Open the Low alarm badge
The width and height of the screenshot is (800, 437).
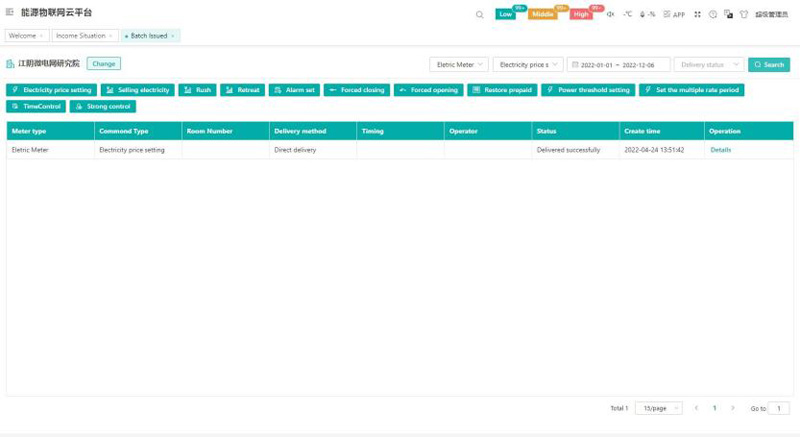pos(506,14)
